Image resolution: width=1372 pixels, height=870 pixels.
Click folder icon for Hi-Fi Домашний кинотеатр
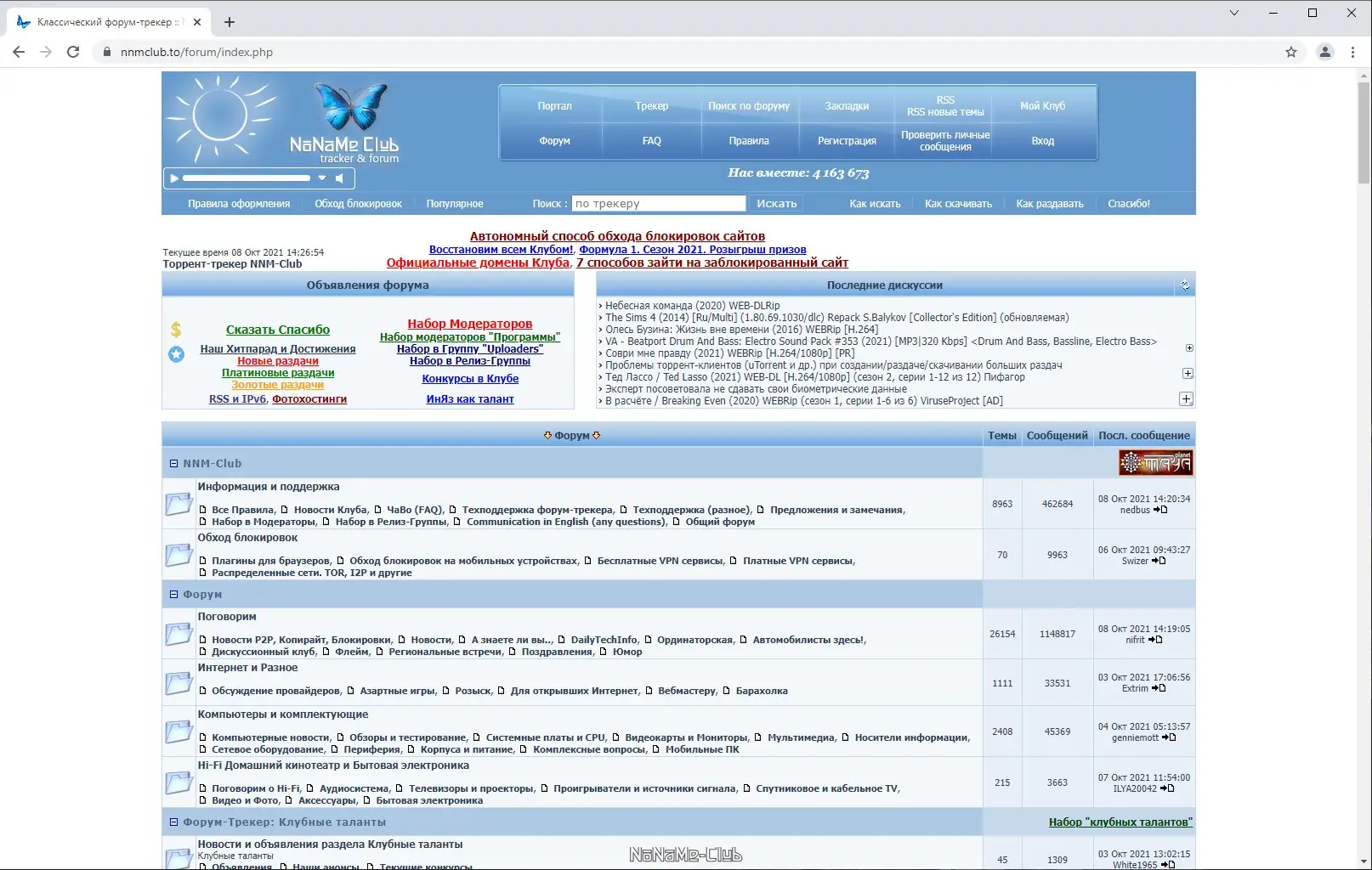click(x=179, y=782)
